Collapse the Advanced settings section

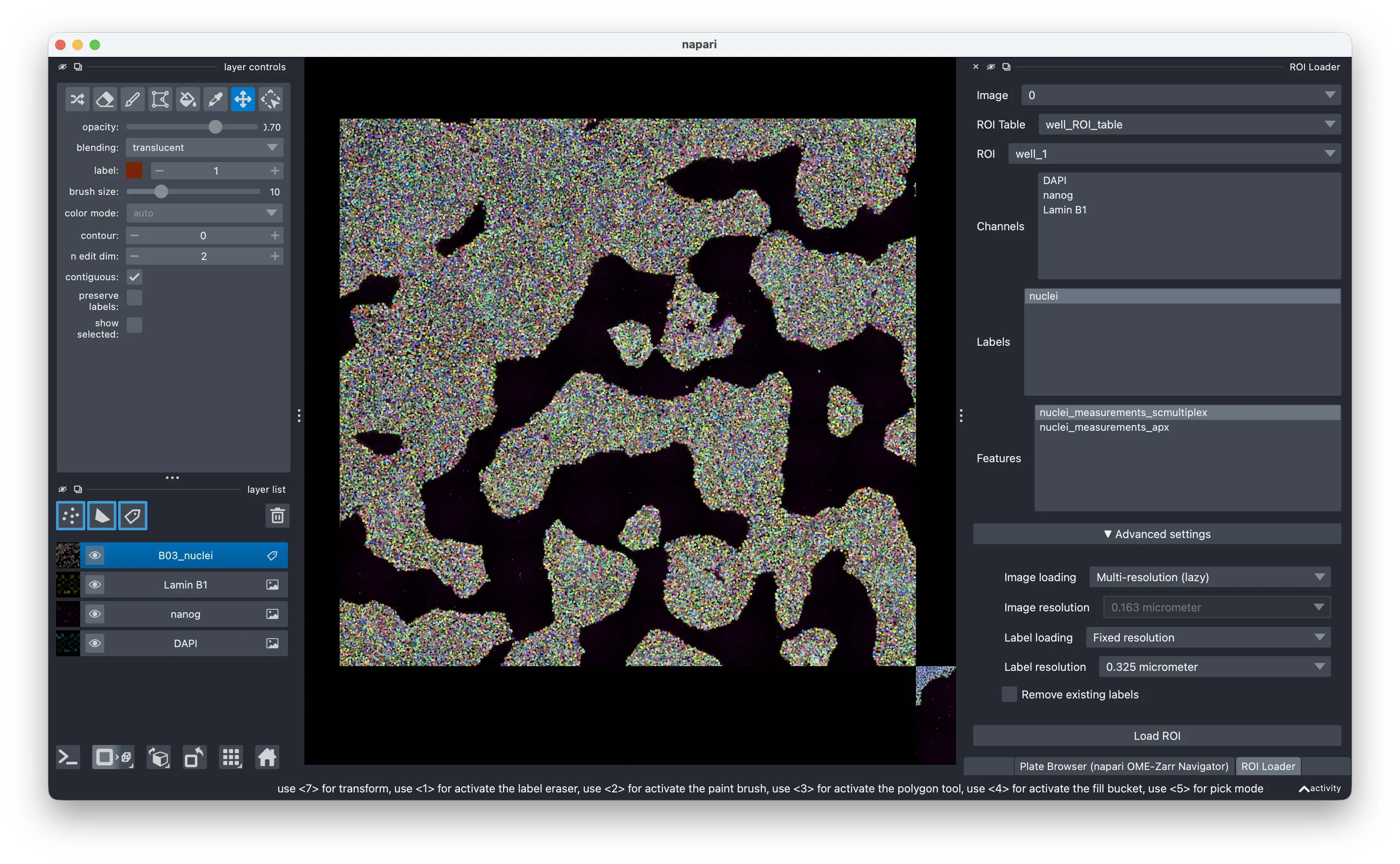[x=1156, y=534]
